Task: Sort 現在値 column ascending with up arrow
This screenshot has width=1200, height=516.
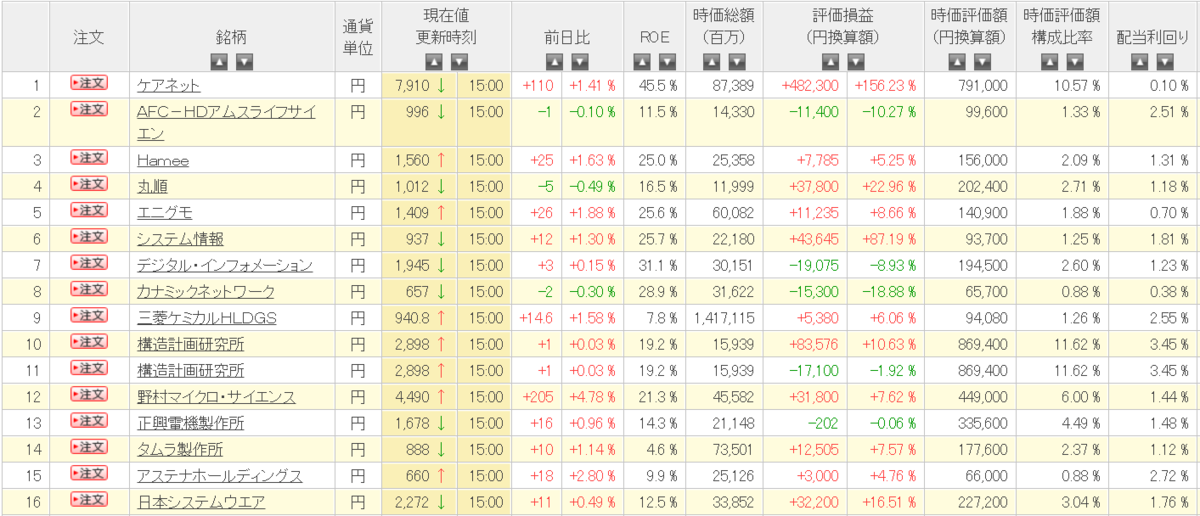Action: 435,61
